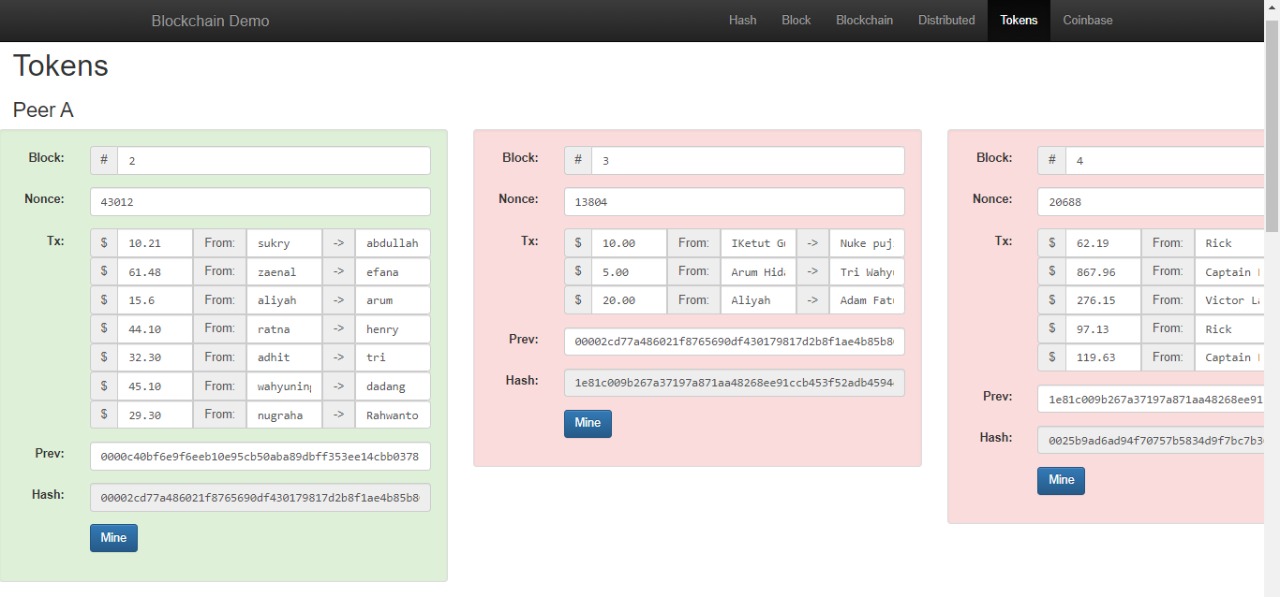Edit amount 20.00 in block 3
The image size is (1280, 597).
(629, 300)
